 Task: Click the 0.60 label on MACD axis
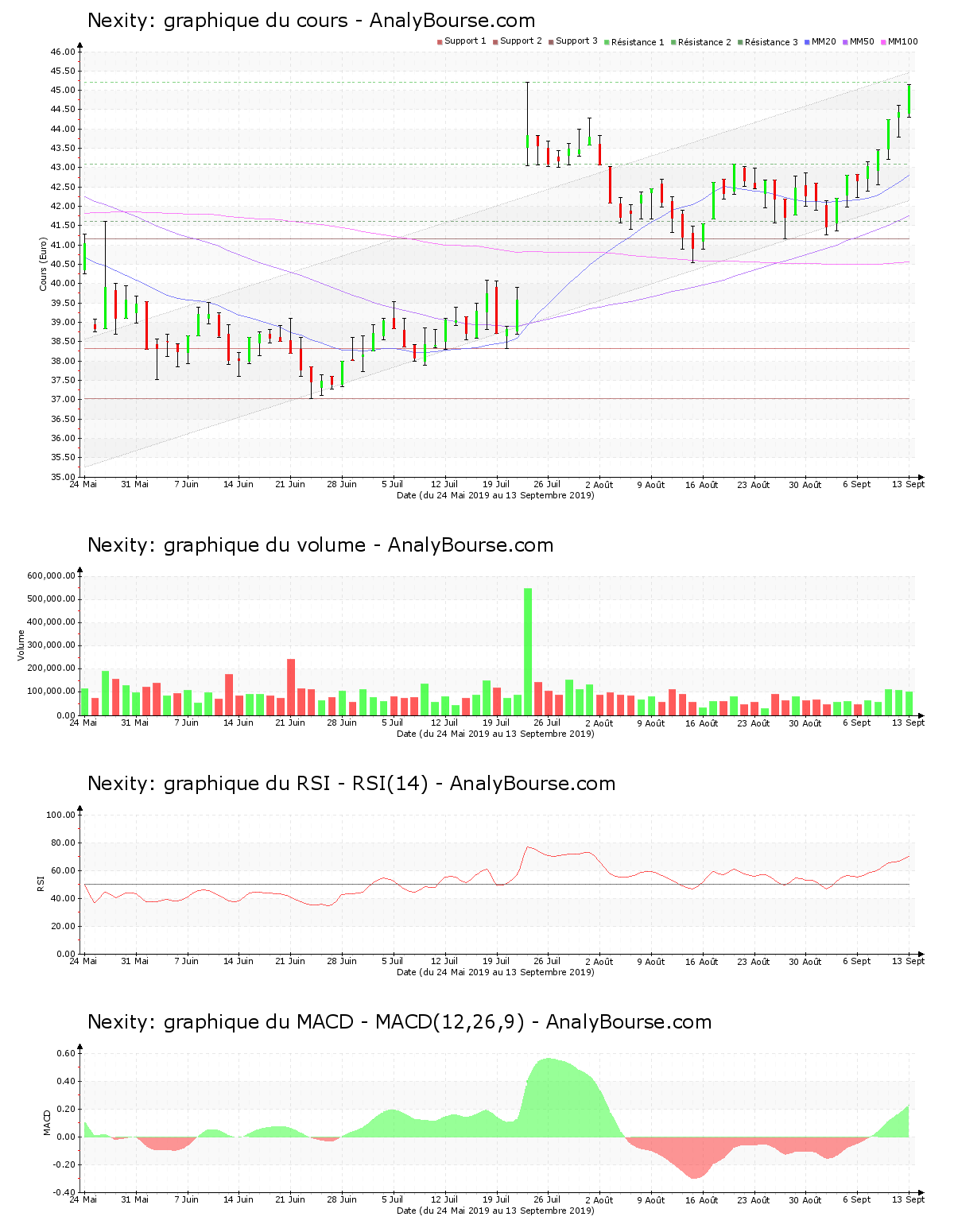coord(67,1053)
